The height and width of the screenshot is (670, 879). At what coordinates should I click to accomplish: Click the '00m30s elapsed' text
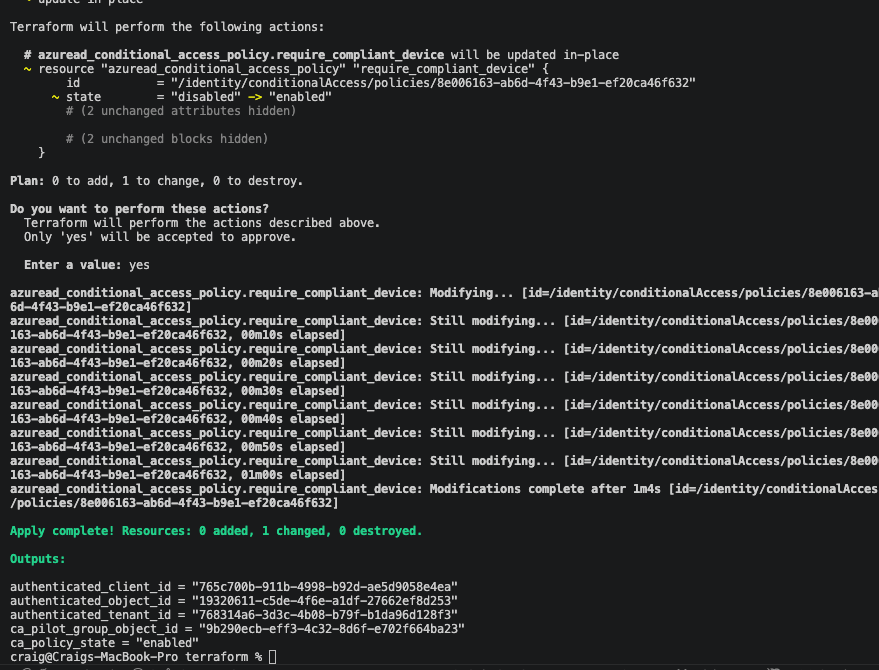coord(290,391)
